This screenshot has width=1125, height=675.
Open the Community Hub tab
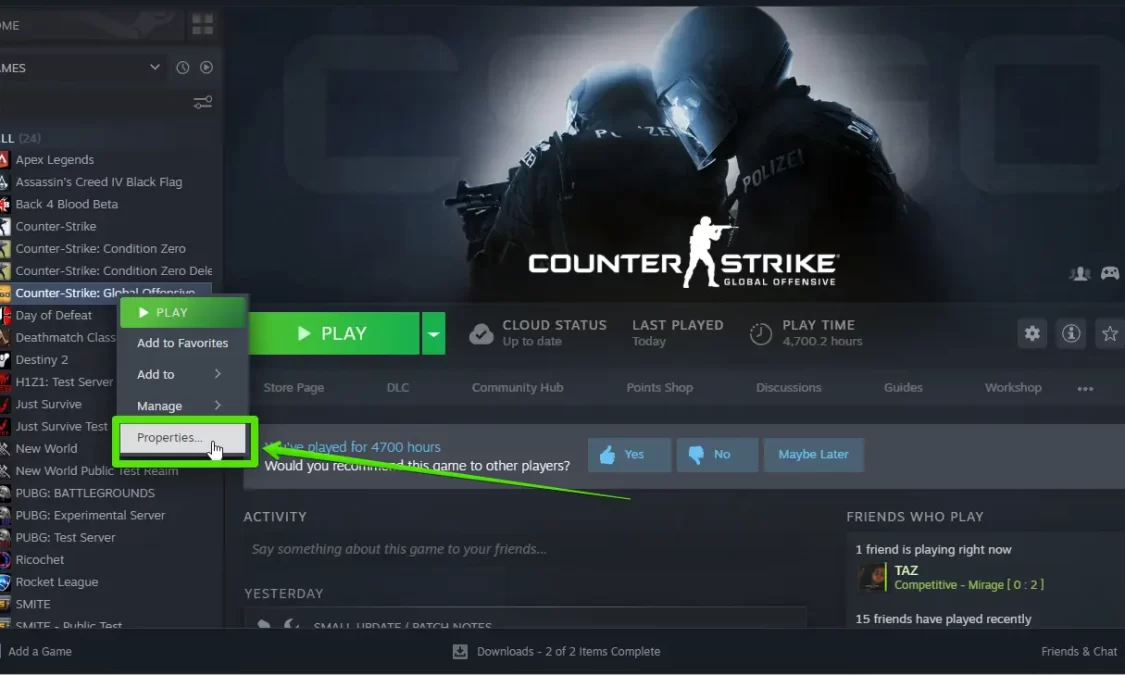[x=517, y=387]
